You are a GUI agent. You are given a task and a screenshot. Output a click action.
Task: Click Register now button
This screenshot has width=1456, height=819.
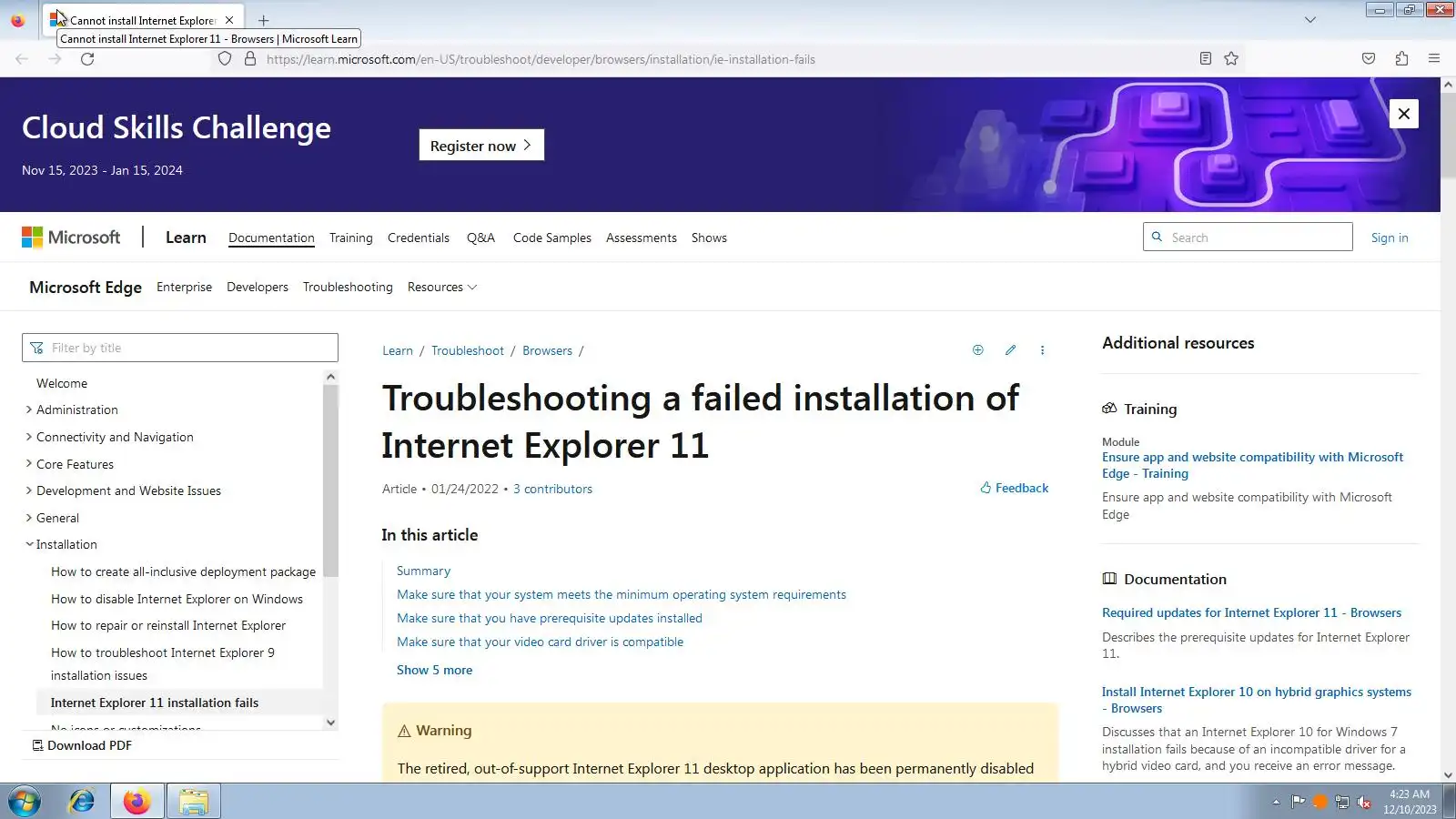tap(481, 146)
